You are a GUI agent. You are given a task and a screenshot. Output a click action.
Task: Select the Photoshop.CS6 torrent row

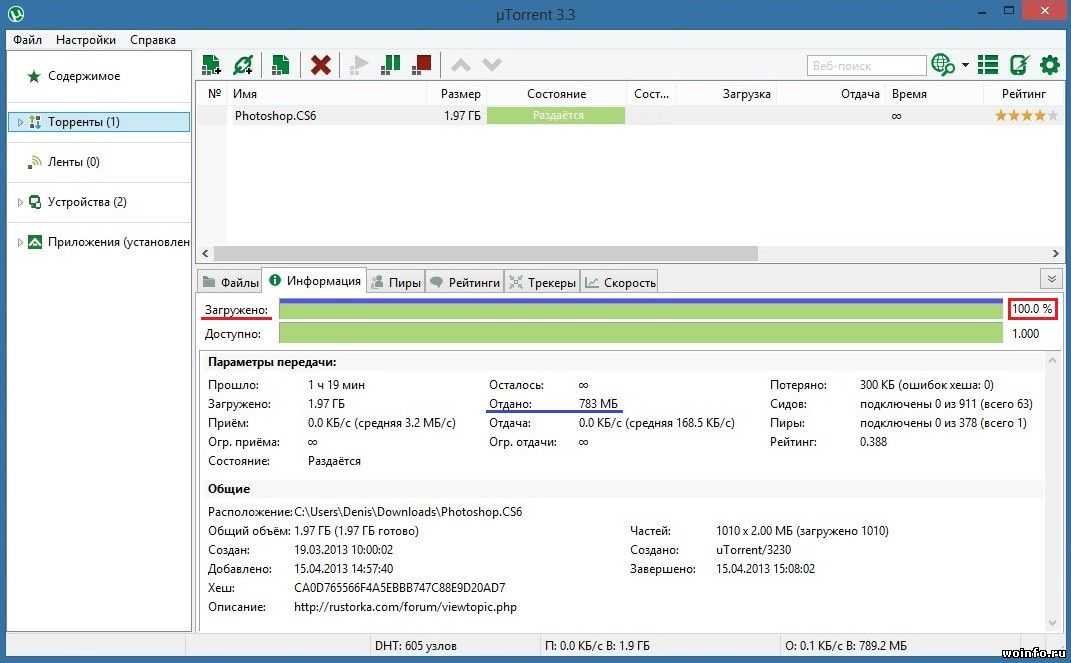[x=630, y=115]
